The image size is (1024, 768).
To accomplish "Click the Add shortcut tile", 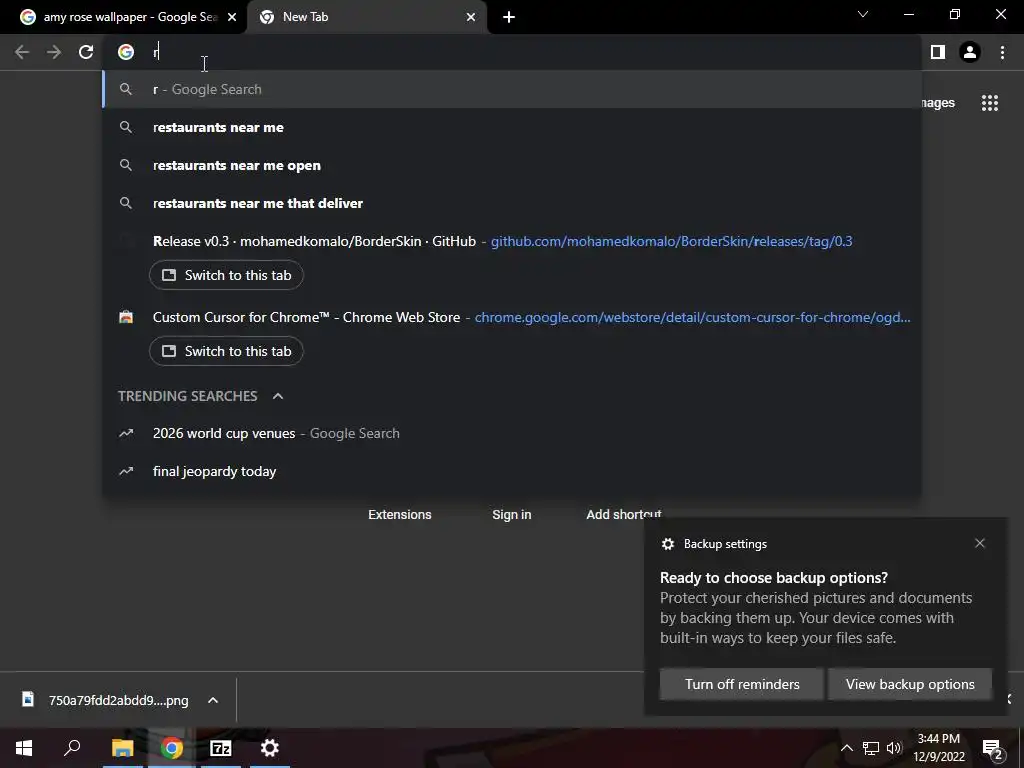I will point(624,515).
